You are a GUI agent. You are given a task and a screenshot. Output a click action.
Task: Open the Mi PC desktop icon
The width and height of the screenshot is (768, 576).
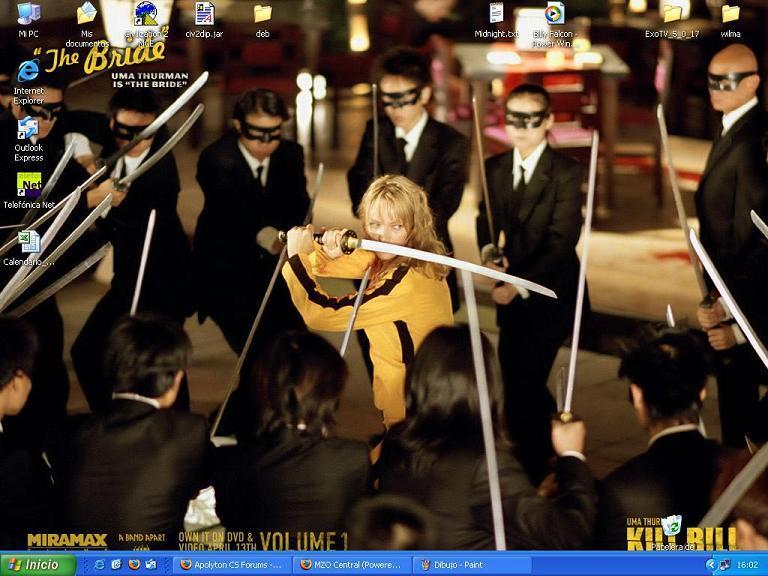tap(28, 15)
